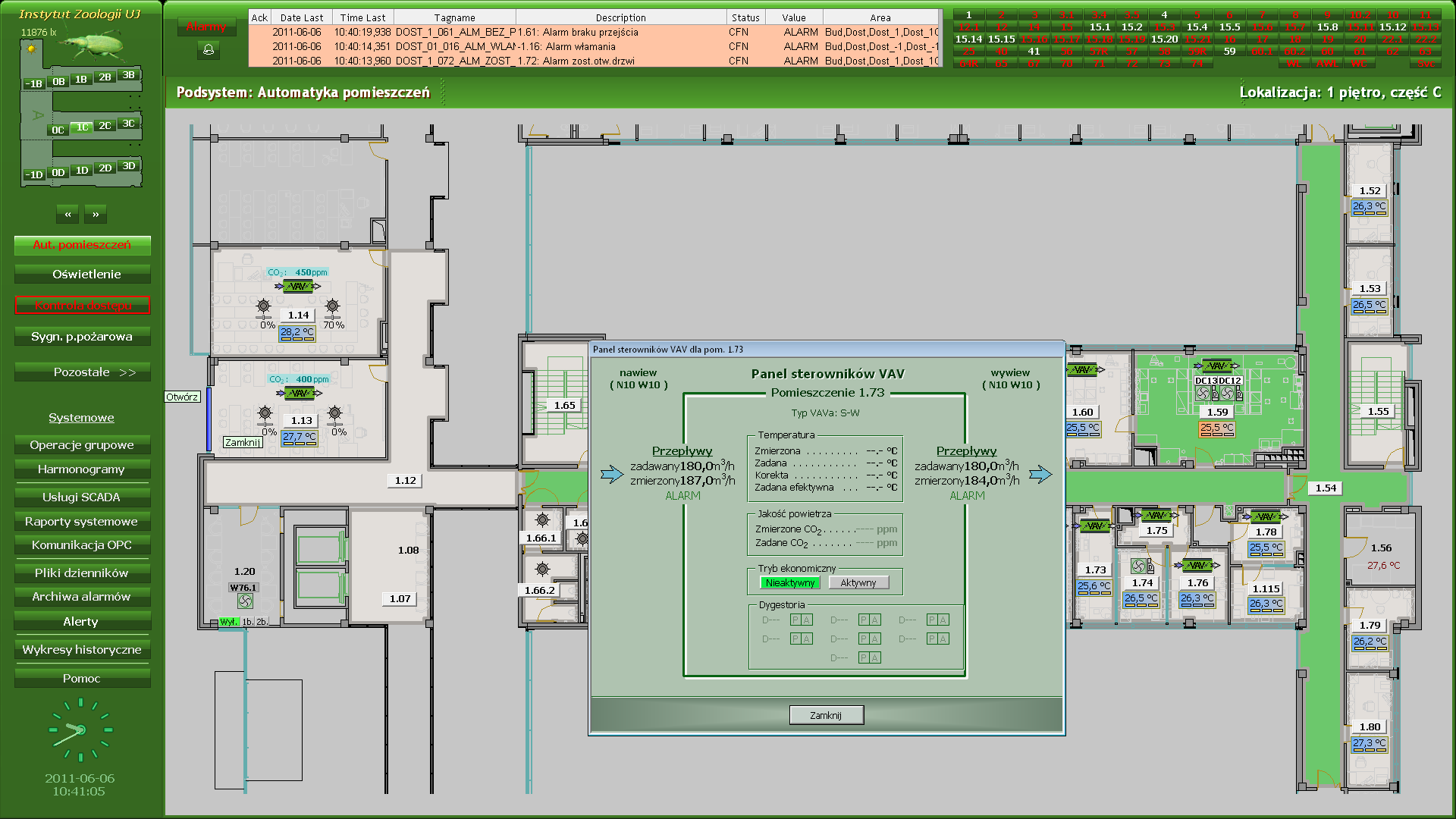Switch W76.1 fan to speed 2b.
The width and height of the screenshot is (1456, 819).
[x=262, y=622]
